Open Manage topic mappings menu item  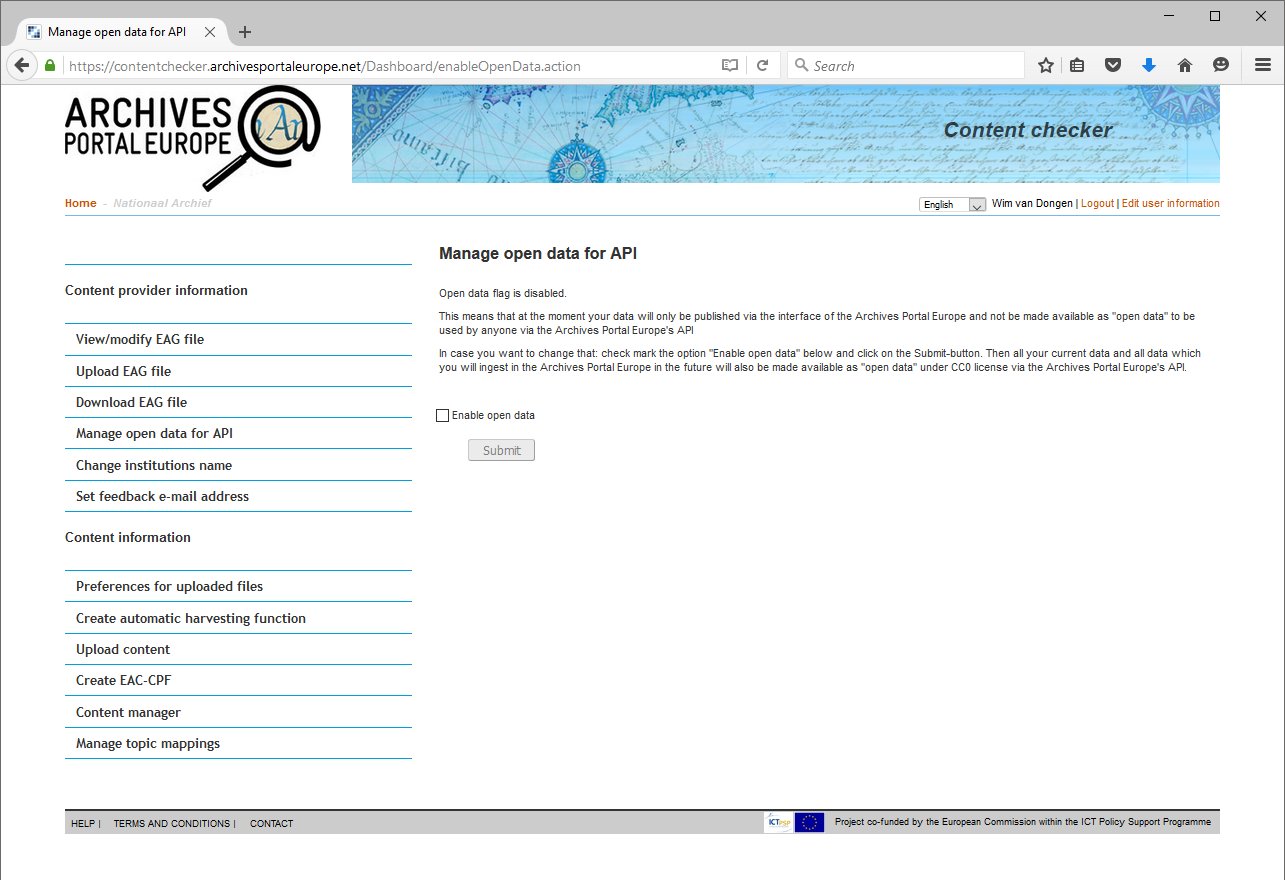pyautogui.click(x=238, y=743)
